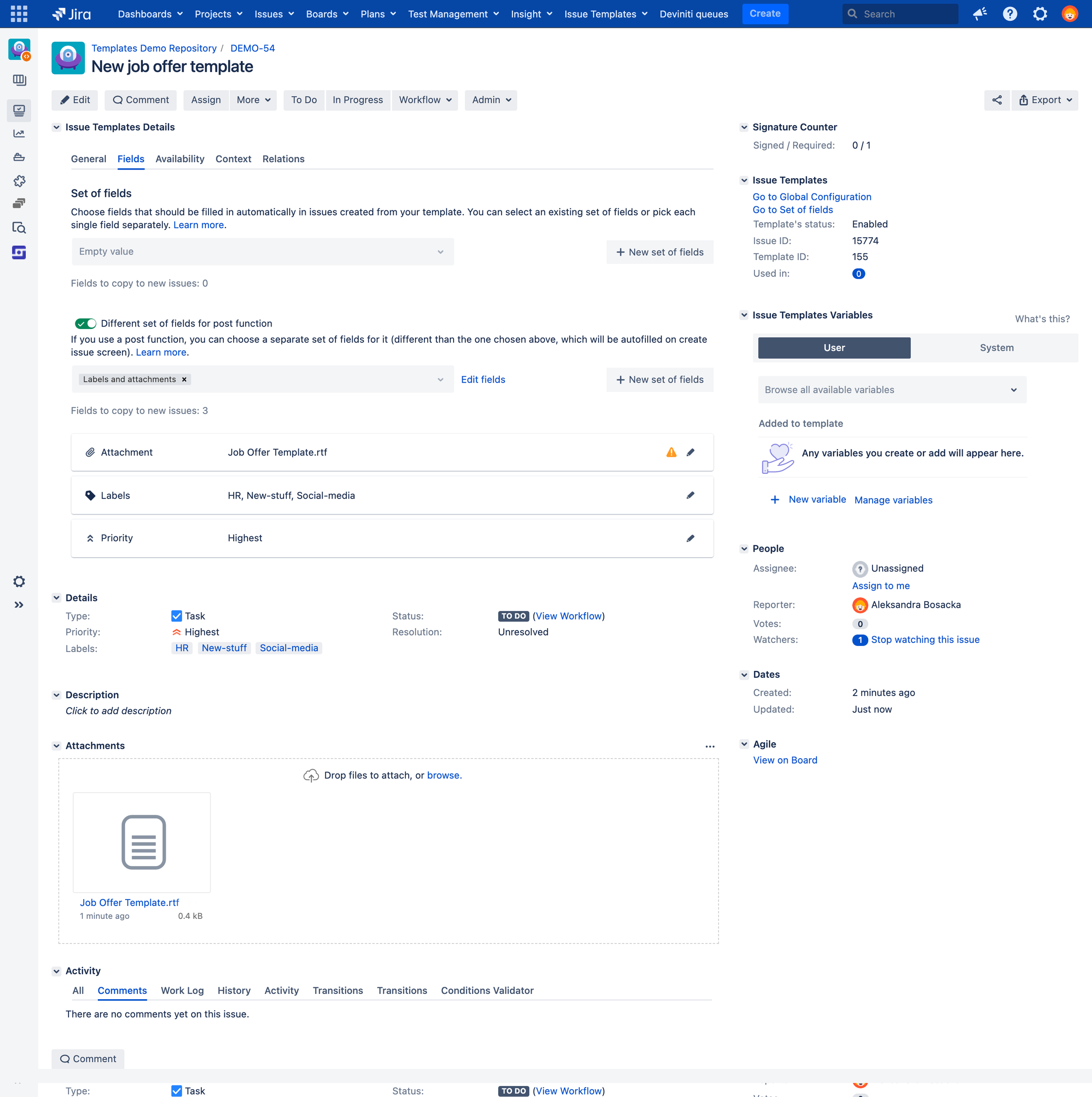Viewport: 1092px width, 1097px height.
Task: Open the Job Offer Template.rtf thumbnail
Action: (x=142, y=842)
